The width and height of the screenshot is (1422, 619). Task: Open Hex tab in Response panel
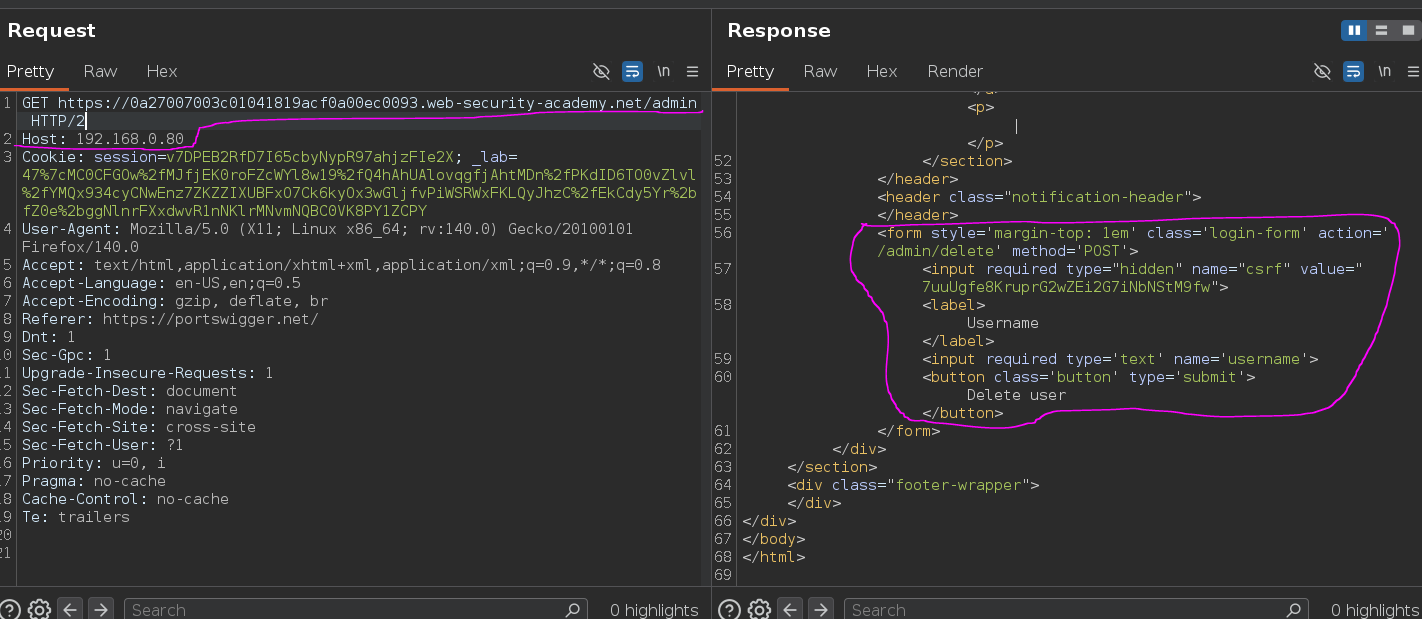coord(882,71)
